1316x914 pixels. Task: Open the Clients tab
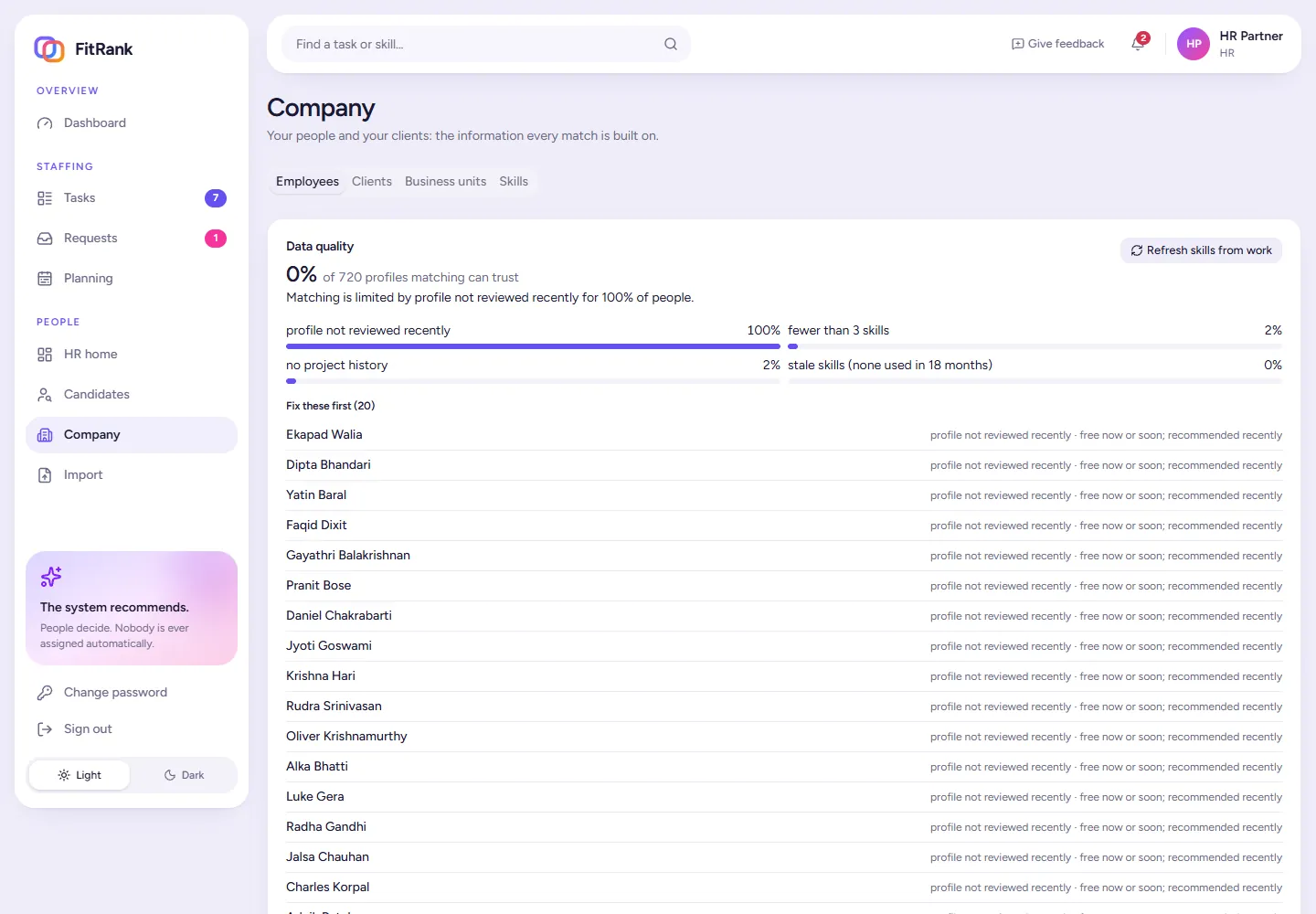(x=372, y=182)
